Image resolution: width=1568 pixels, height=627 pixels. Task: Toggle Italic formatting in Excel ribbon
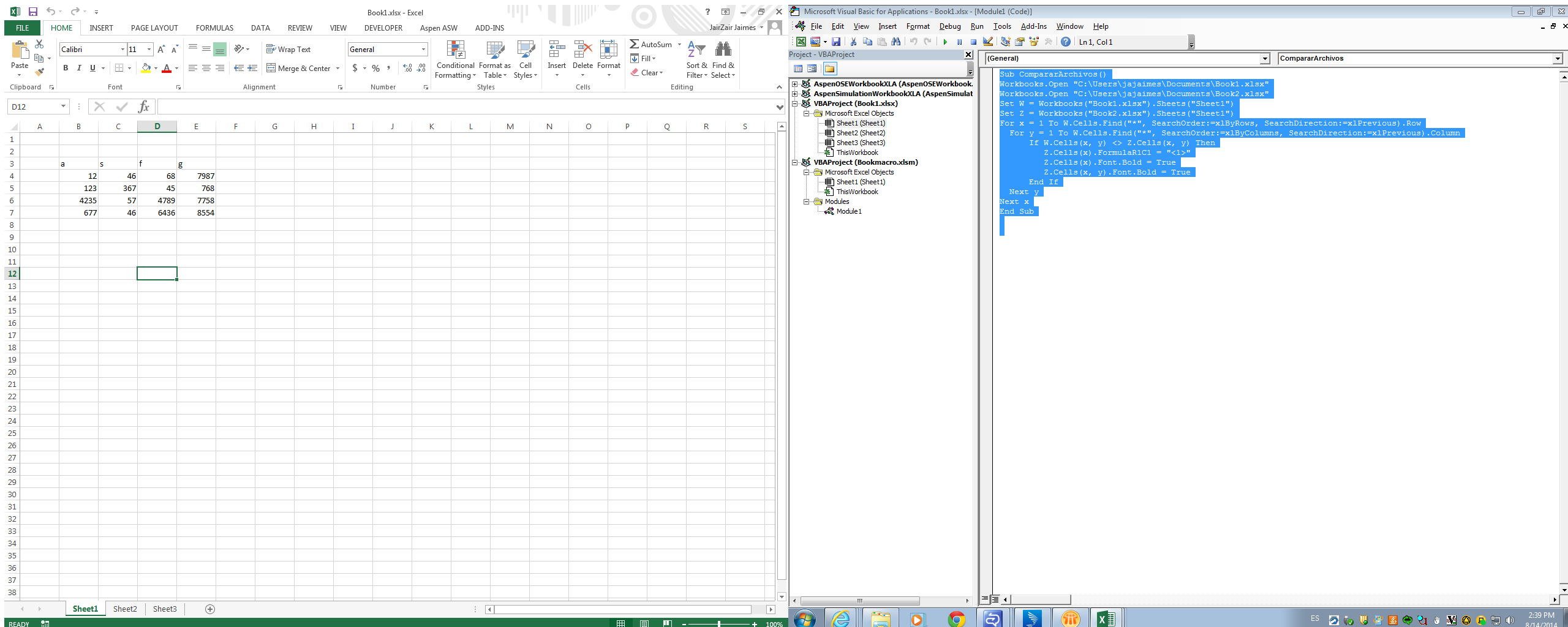pyautogui.click(x=79, y=68)
